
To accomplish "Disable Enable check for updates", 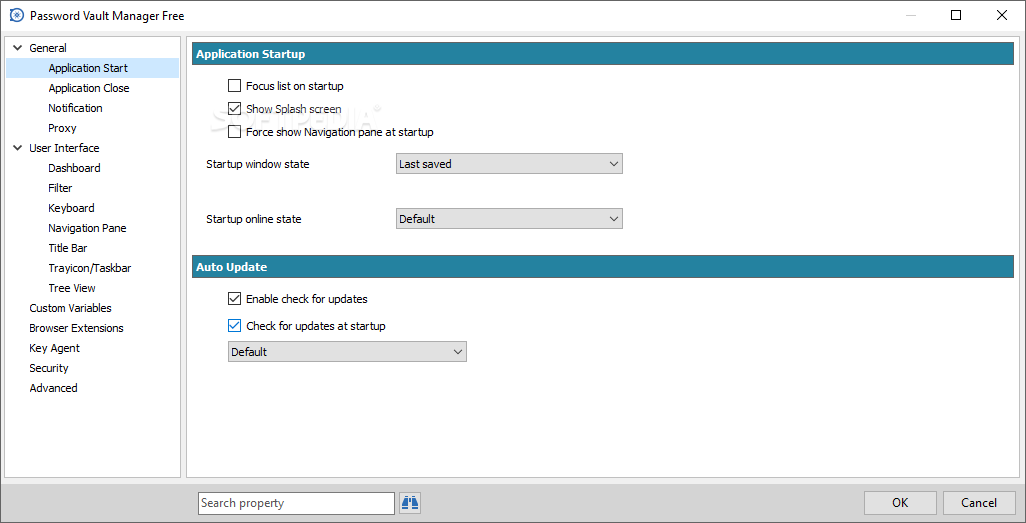I will tap(234, 299).
